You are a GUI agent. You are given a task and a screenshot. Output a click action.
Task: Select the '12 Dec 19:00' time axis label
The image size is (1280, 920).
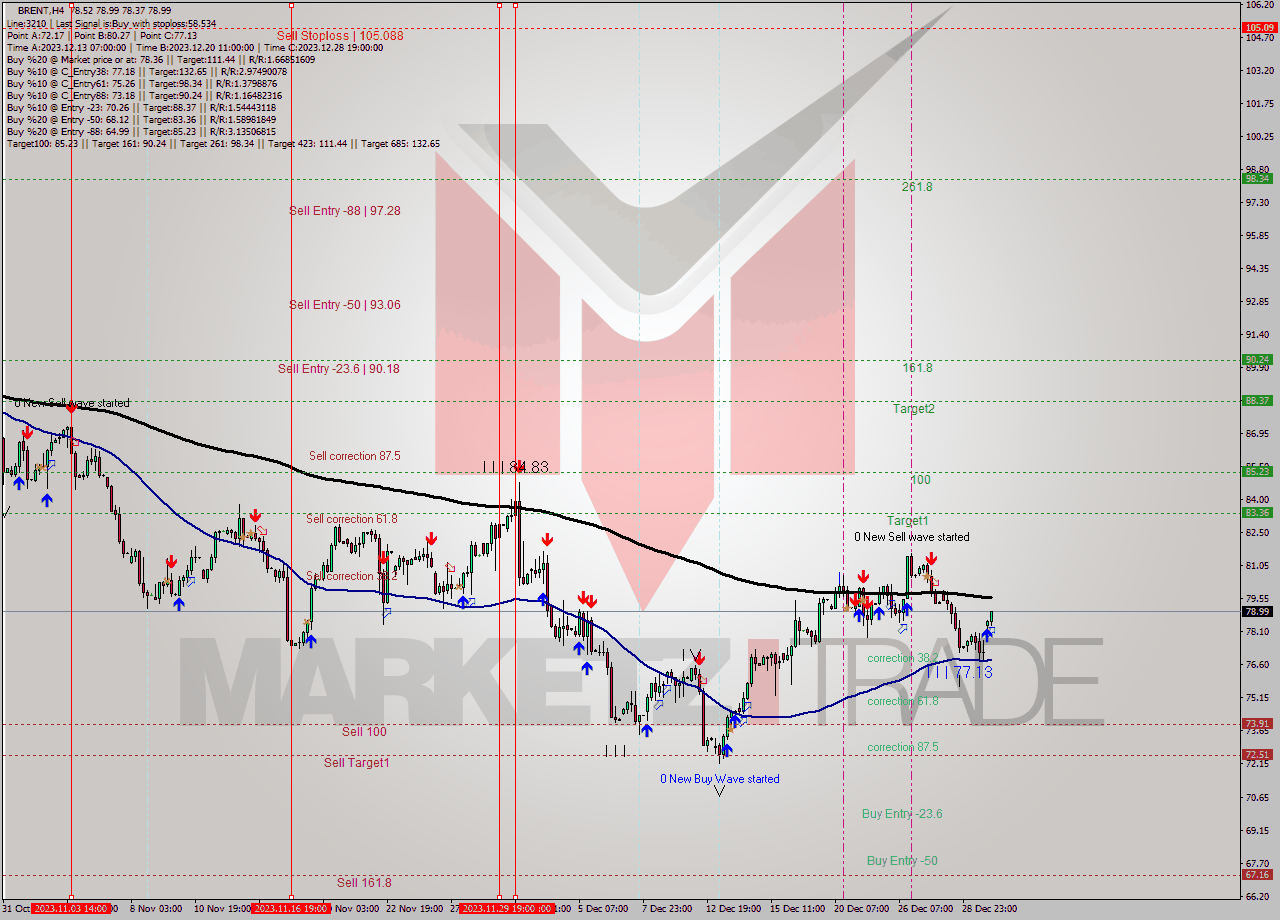735,909
